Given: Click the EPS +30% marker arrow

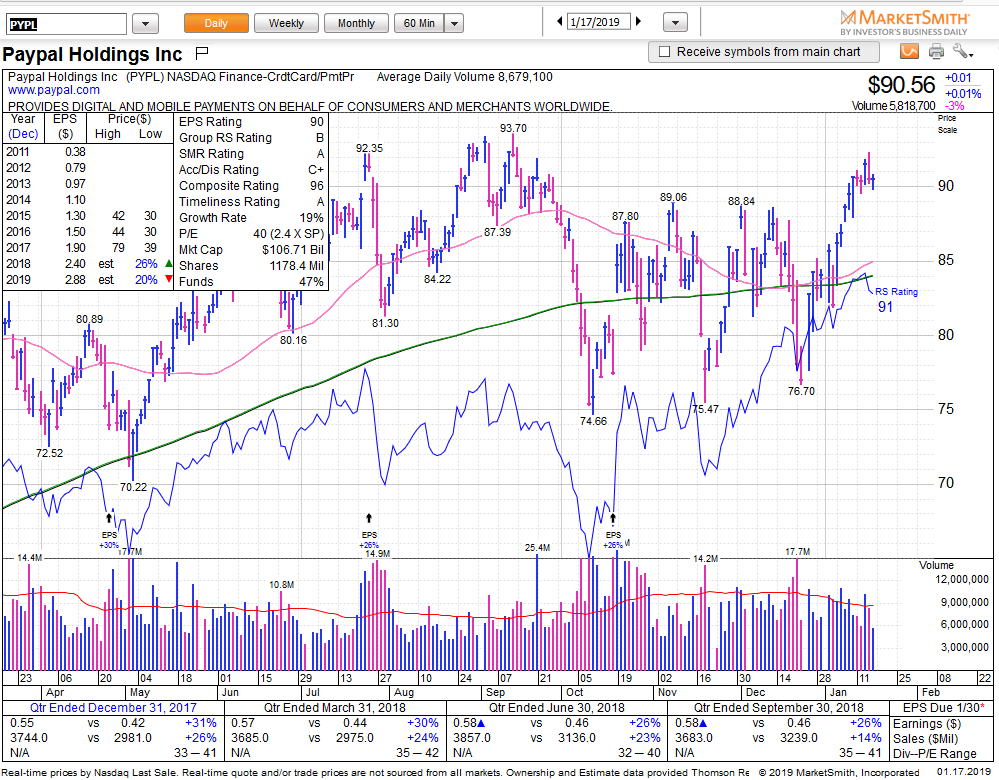Looking at the screenshot, I should (x=109, y=519).
